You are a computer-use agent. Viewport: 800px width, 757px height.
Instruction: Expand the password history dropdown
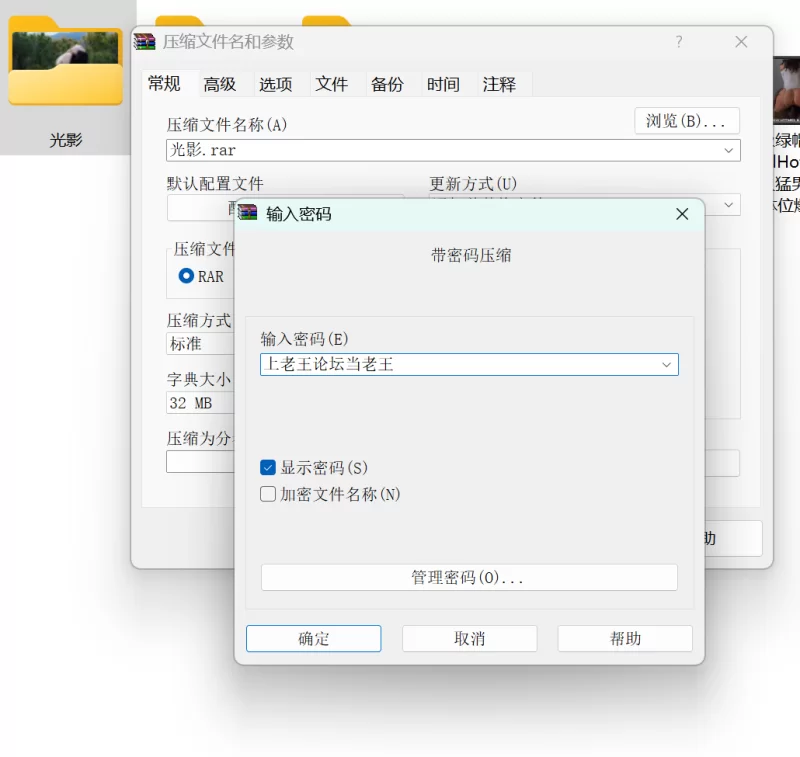(x=666, y=365)
